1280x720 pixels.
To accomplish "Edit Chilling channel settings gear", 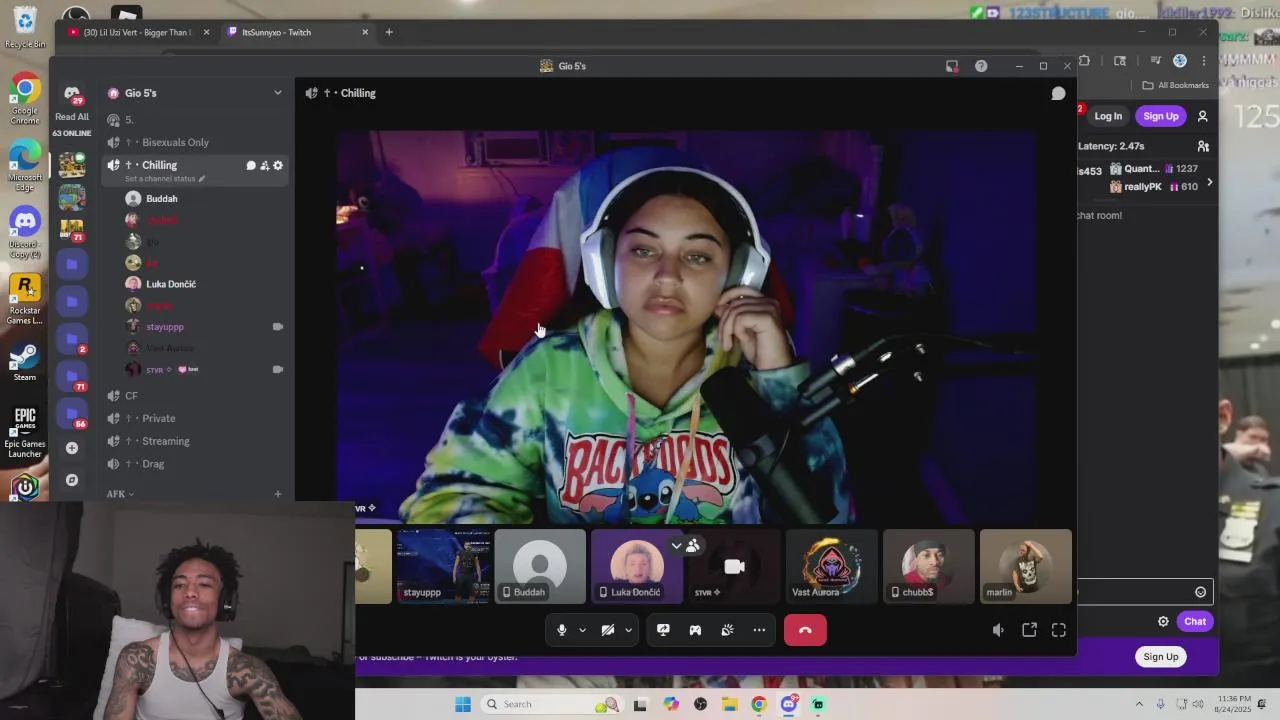I will click(278, 165).
